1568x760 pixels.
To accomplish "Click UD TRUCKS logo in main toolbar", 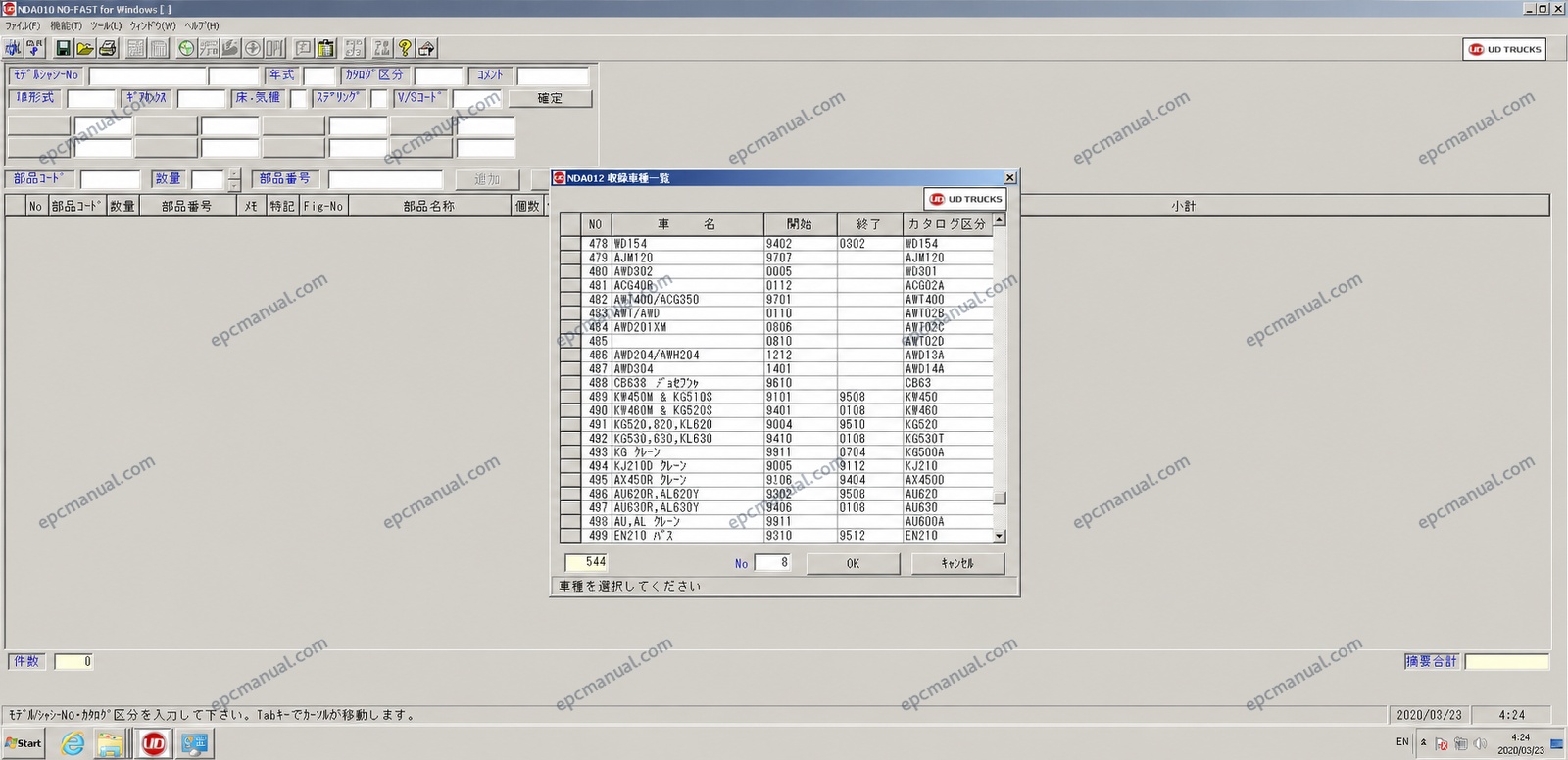I will click(x=1504, y=49).
